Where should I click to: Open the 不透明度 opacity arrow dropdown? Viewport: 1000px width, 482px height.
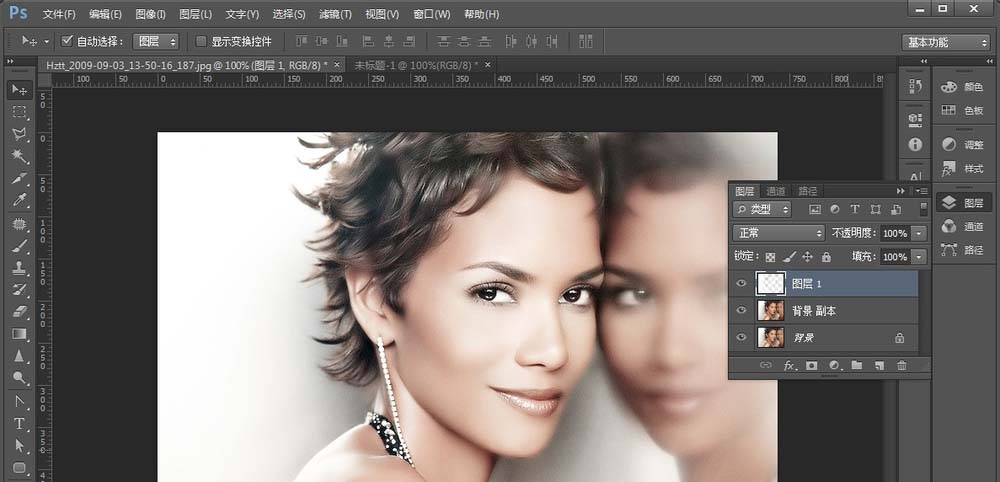pos(919,233)
